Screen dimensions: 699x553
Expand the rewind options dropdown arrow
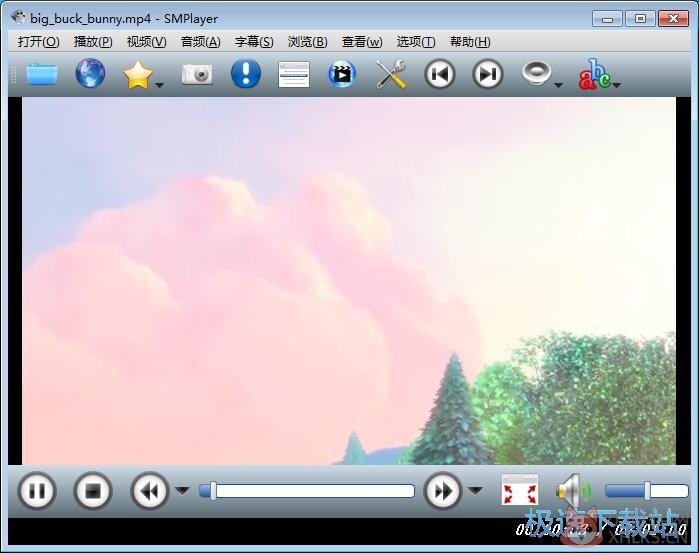pos(182,491)
